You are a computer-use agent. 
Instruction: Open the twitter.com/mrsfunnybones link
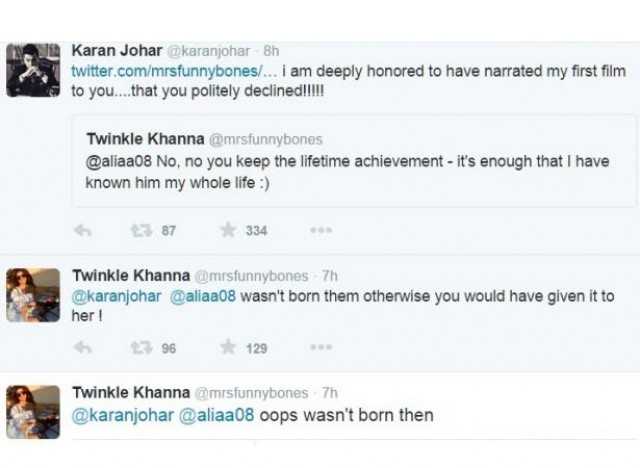coord(177,69)
